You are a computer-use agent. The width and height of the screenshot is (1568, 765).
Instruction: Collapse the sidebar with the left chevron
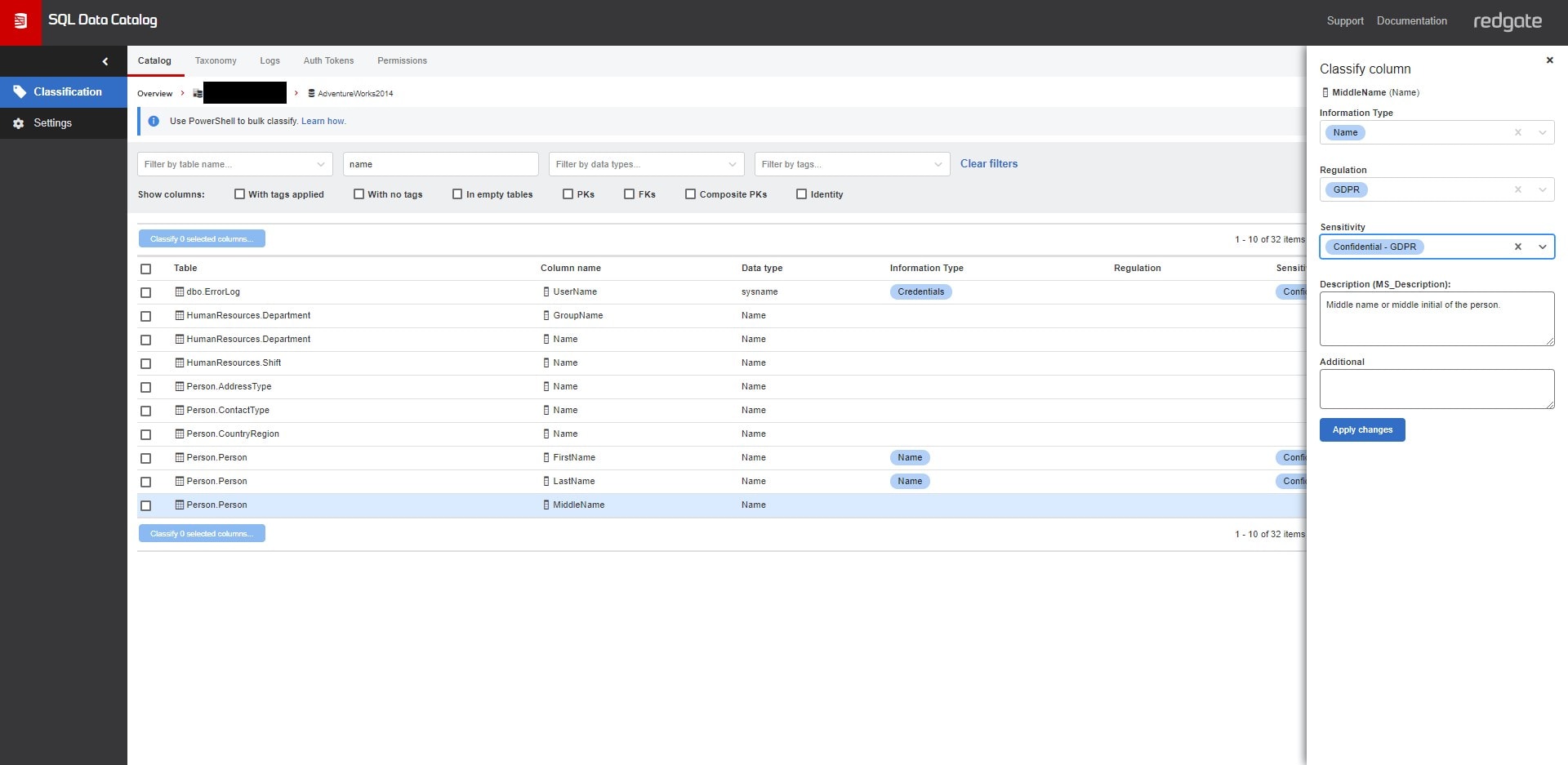pos(105,61)
